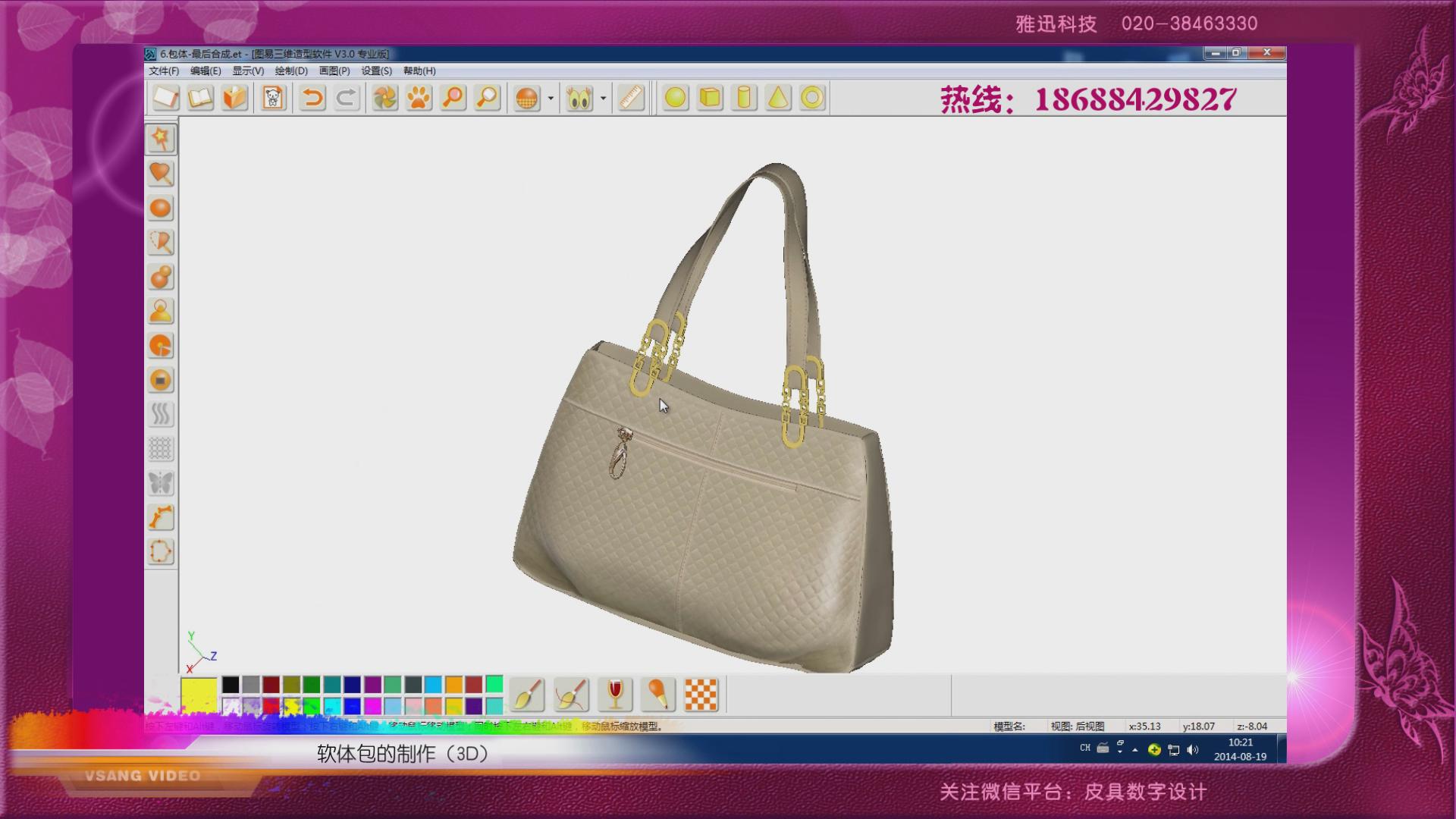Click the bear picture export icon
This screenshot has height=819, width=1456.
point(274,98)
